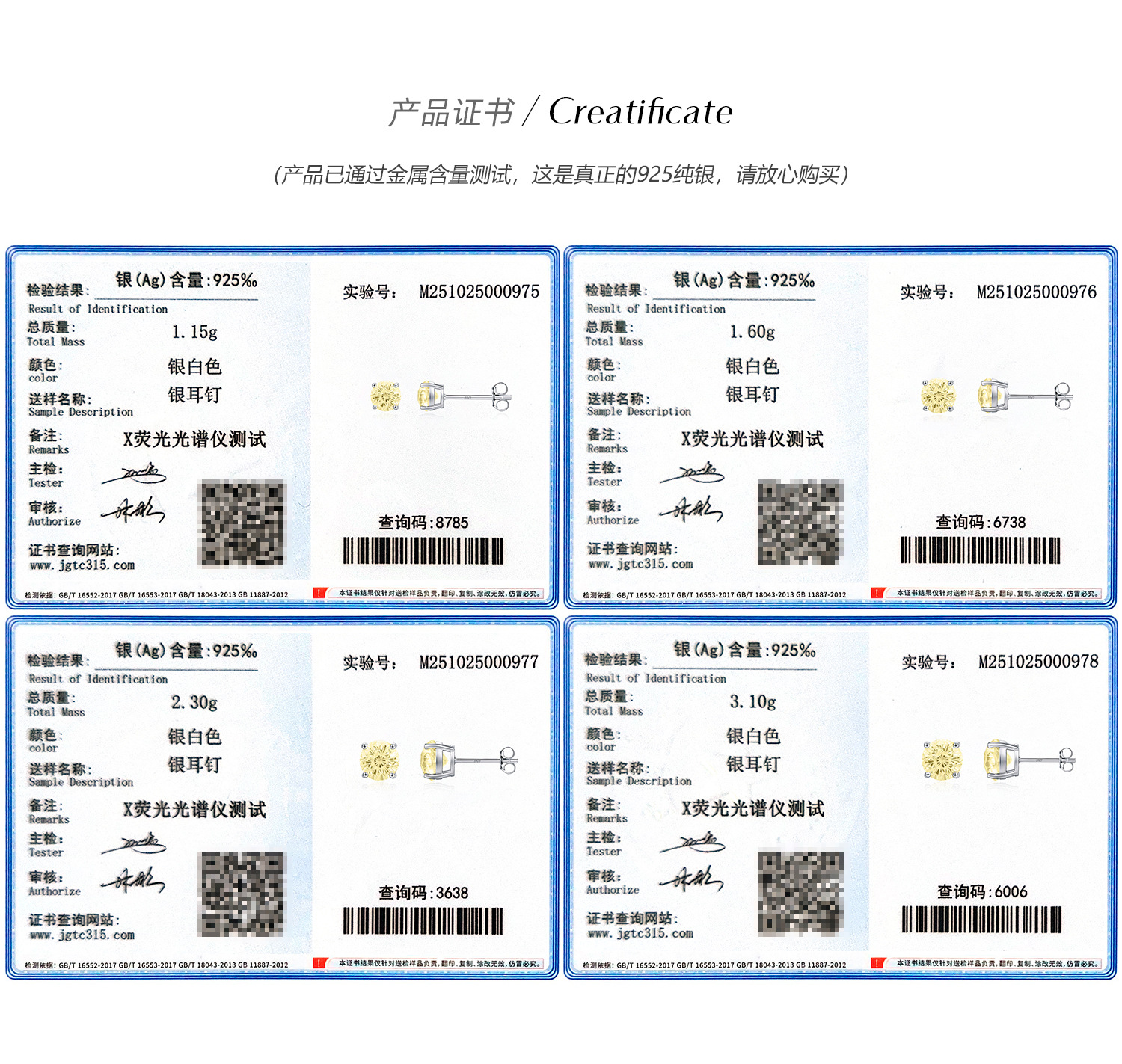
Task: Open the www.jgtc315.com link on the 3.10g certificate
Action: tap(640, 934)
